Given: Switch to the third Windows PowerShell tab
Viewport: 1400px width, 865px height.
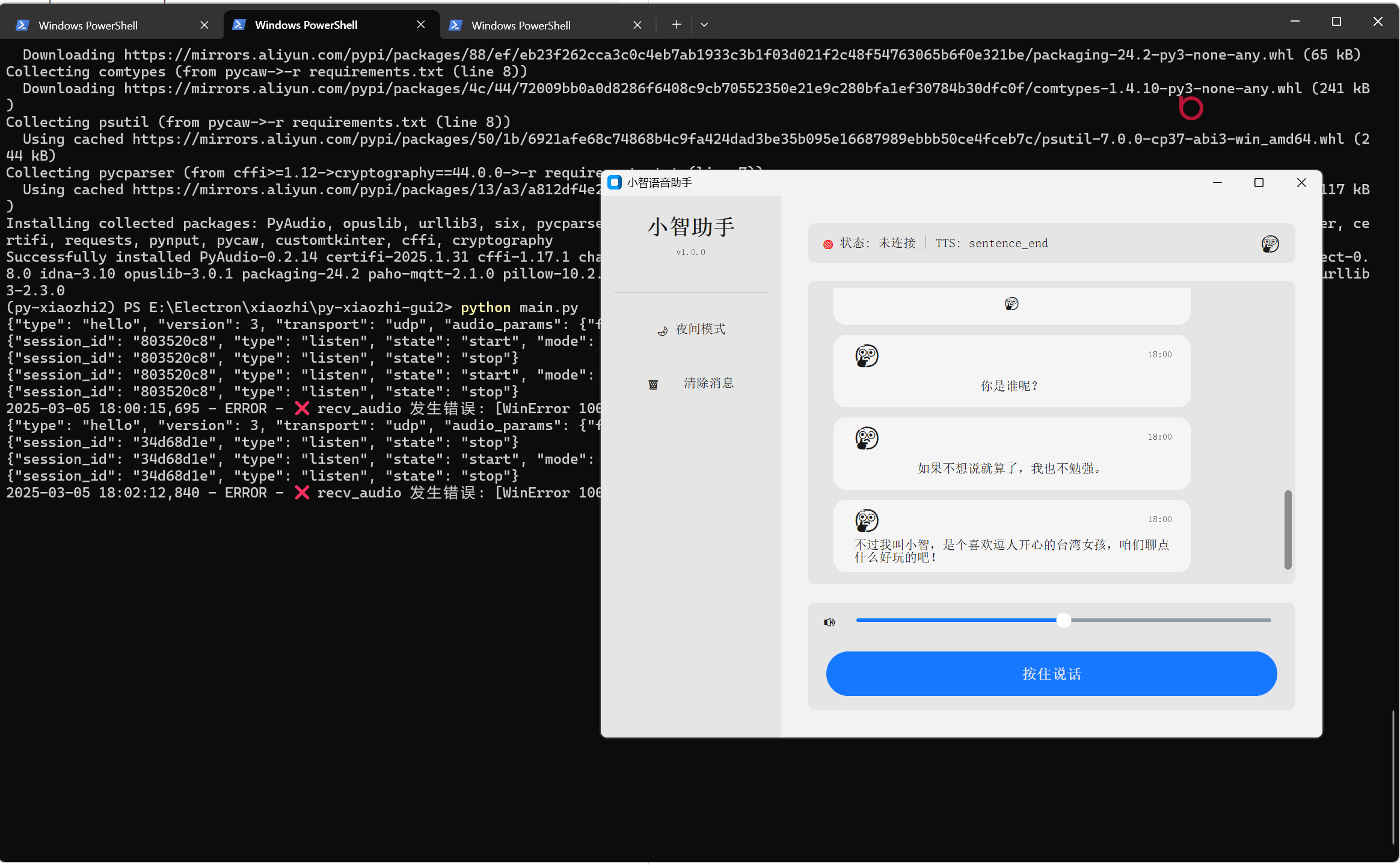Looking at the screenshot, I should coord(521,25).
